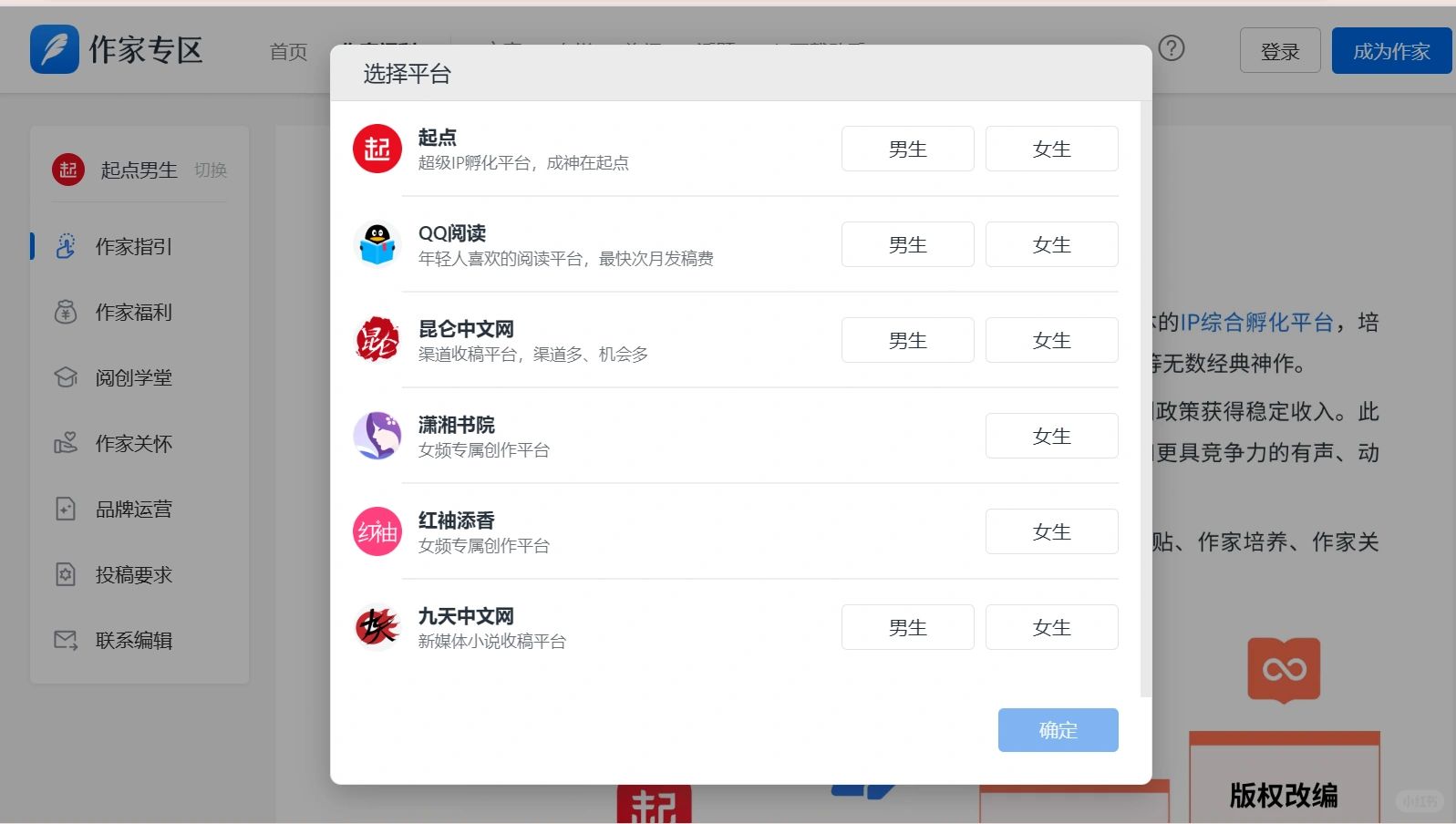Click the 潇湘书院 purple logo icon
Image resolution: width=1456 pixels, height=824 pixels.
[x=377, y=436]
